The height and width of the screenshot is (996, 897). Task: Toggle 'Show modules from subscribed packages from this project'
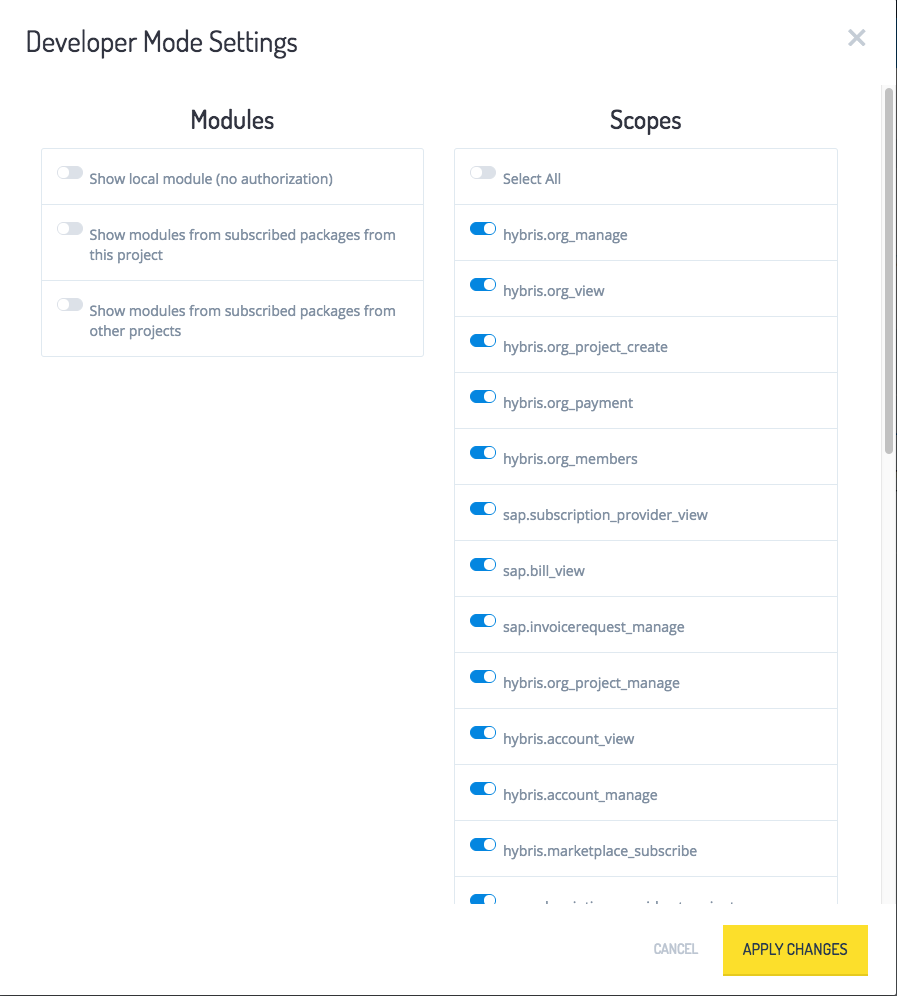pos(69,228)
